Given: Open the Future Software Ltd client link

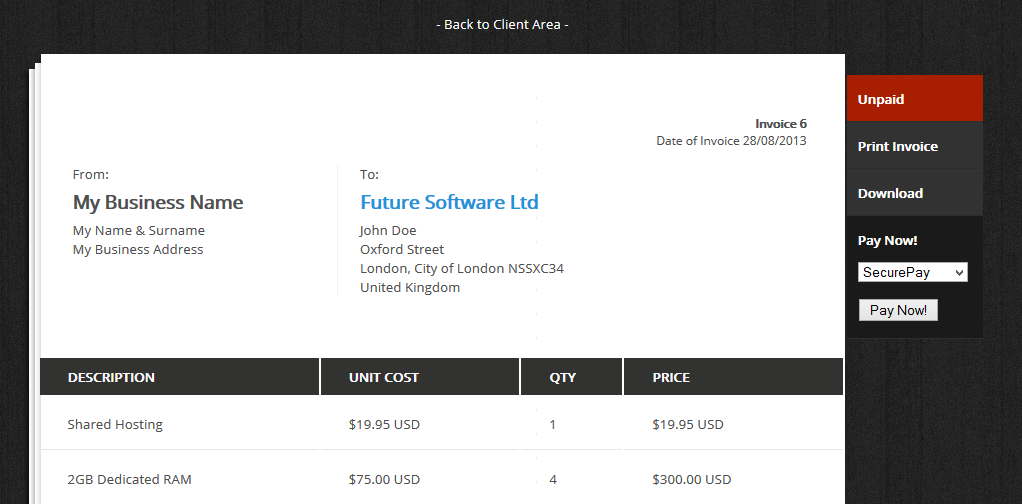Looking at the screenshot, I should click(449, 202).
